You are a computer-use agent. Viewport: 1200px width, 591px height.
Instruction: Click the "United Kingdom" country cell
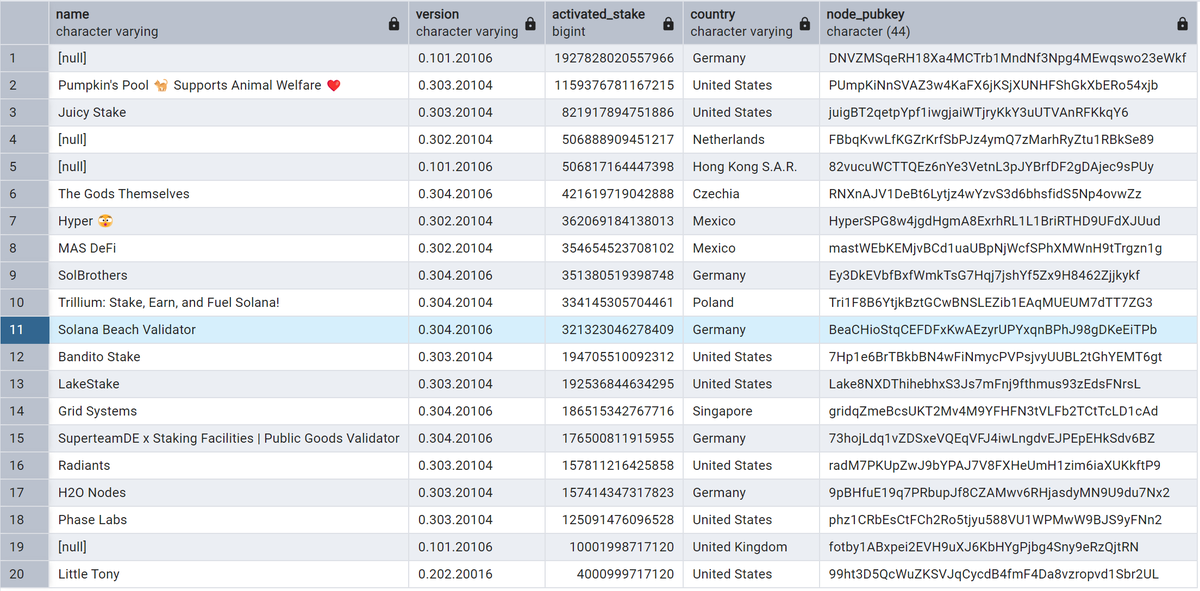750,547
